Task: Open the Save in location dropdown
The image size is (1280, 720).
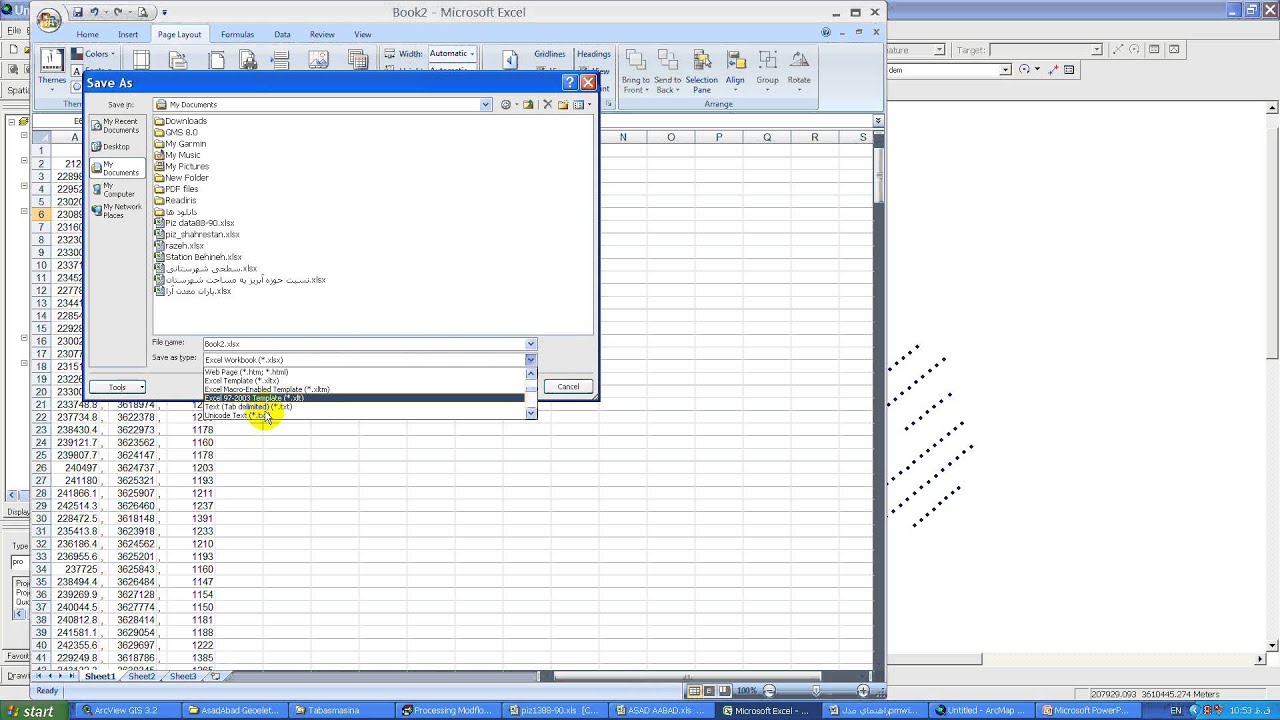Action: (486, 104)
